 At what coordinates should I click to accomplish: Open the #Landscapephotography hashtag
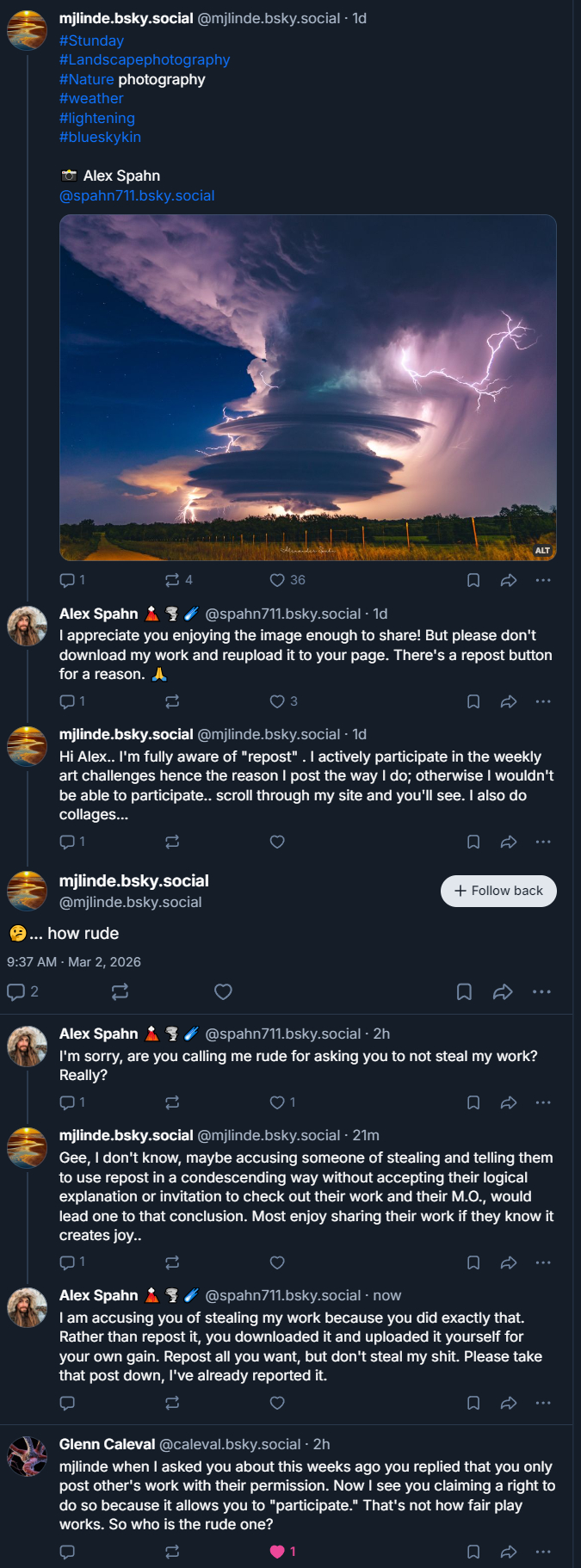[145, 59]
